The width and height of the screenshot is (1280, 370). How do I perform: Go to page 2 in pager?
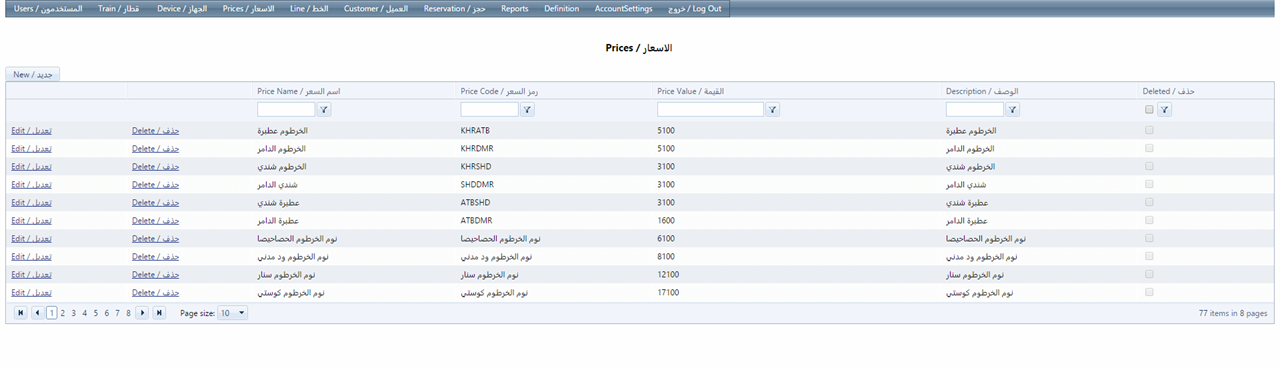click(62, 313)
